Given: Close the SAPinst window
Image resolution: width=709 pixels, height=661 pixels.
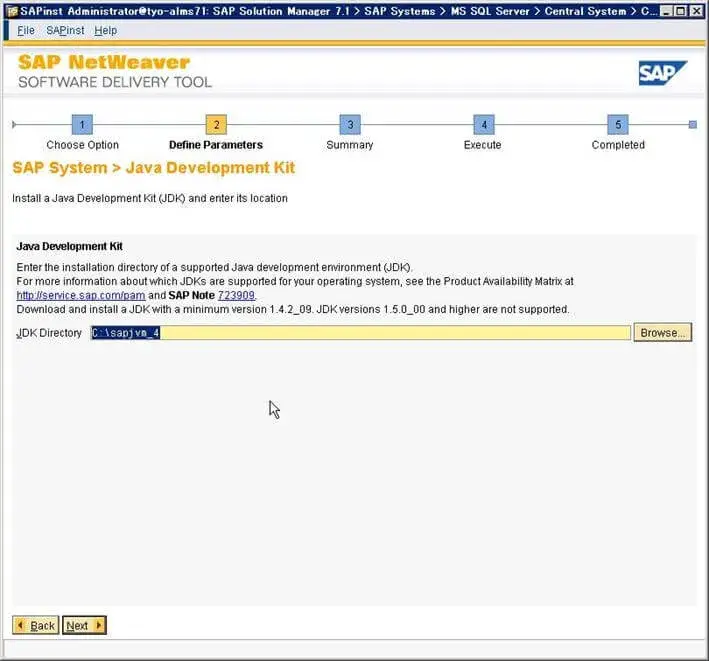Looking at the screenshot, I should pyautogui.click(x=695, y=11).
